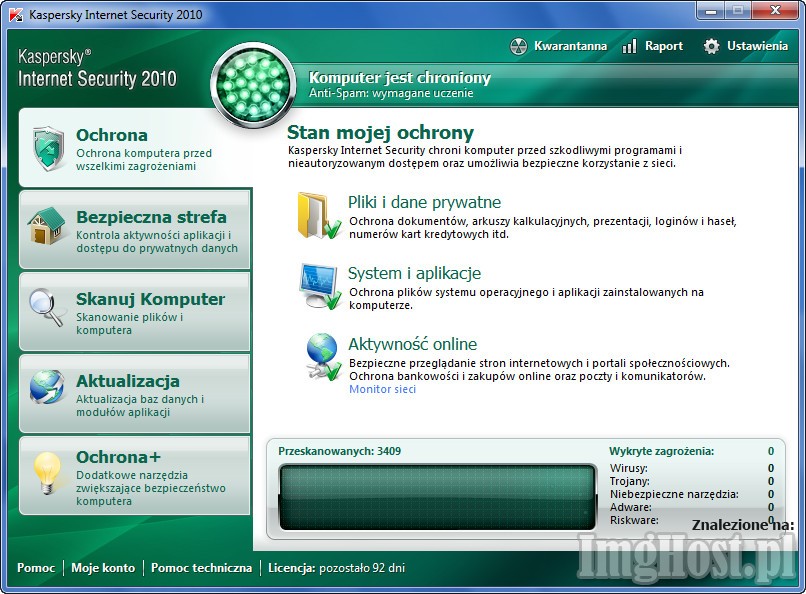
Task: Open Ustawienia settings
Action: (745, 46)
